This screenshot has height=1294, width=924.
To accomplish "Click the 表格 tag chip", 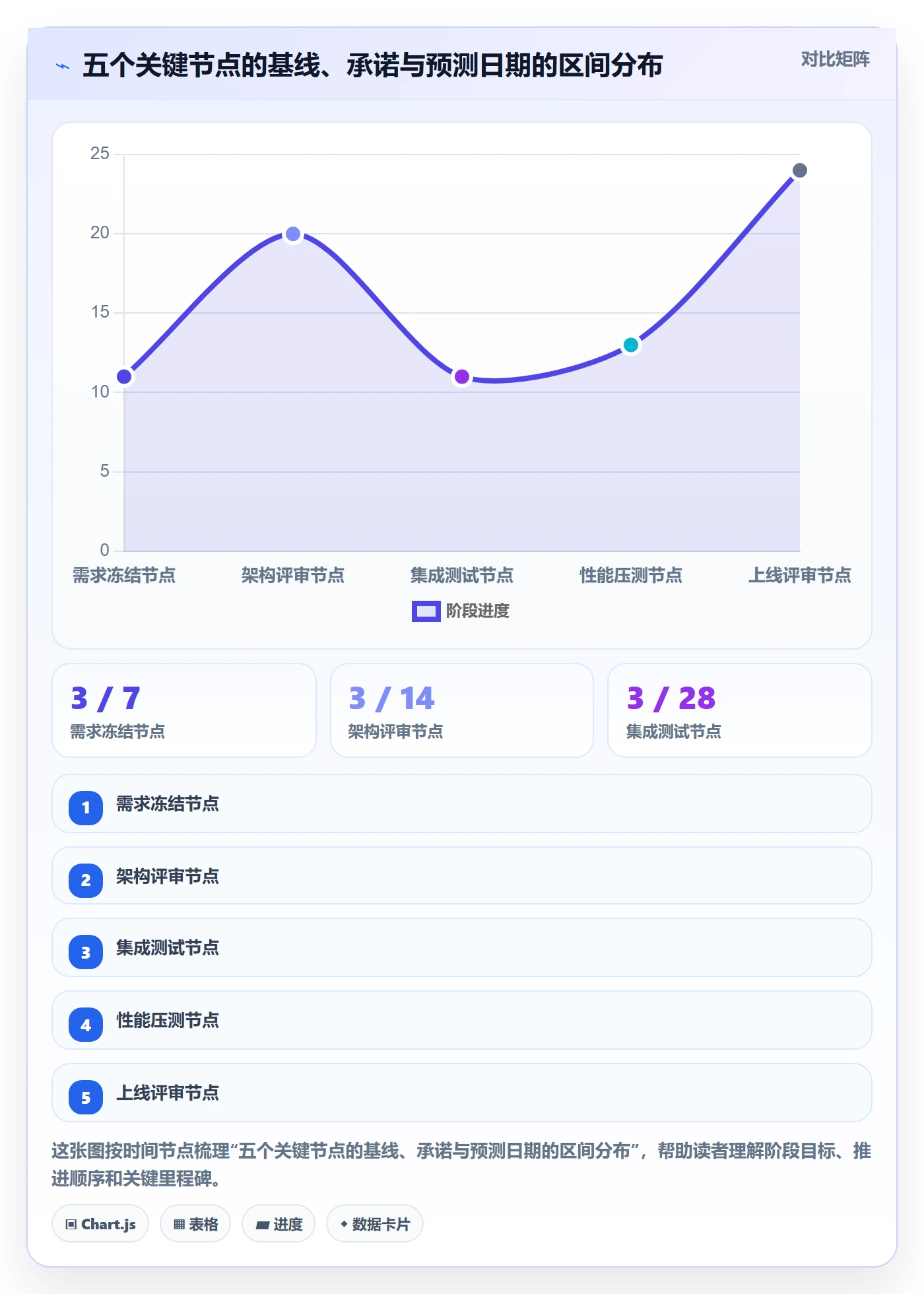I will 195,1224.
